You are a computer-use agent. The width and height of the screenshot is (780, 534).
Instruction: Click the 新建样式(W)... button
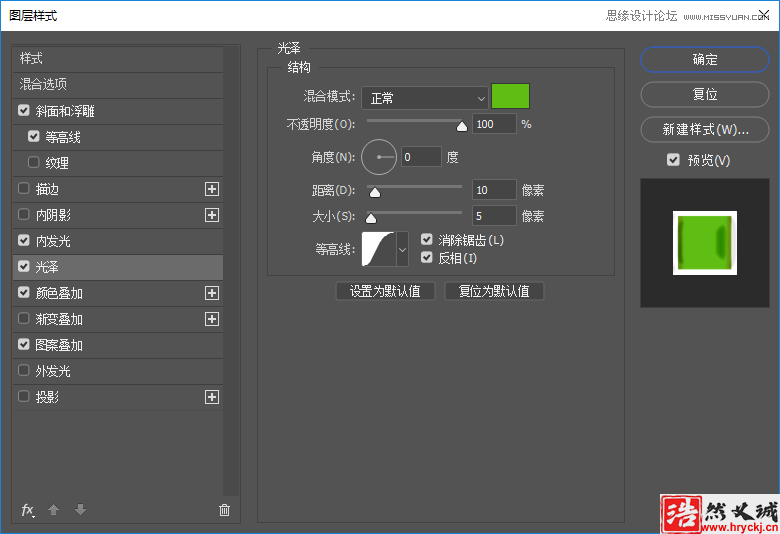705,129
